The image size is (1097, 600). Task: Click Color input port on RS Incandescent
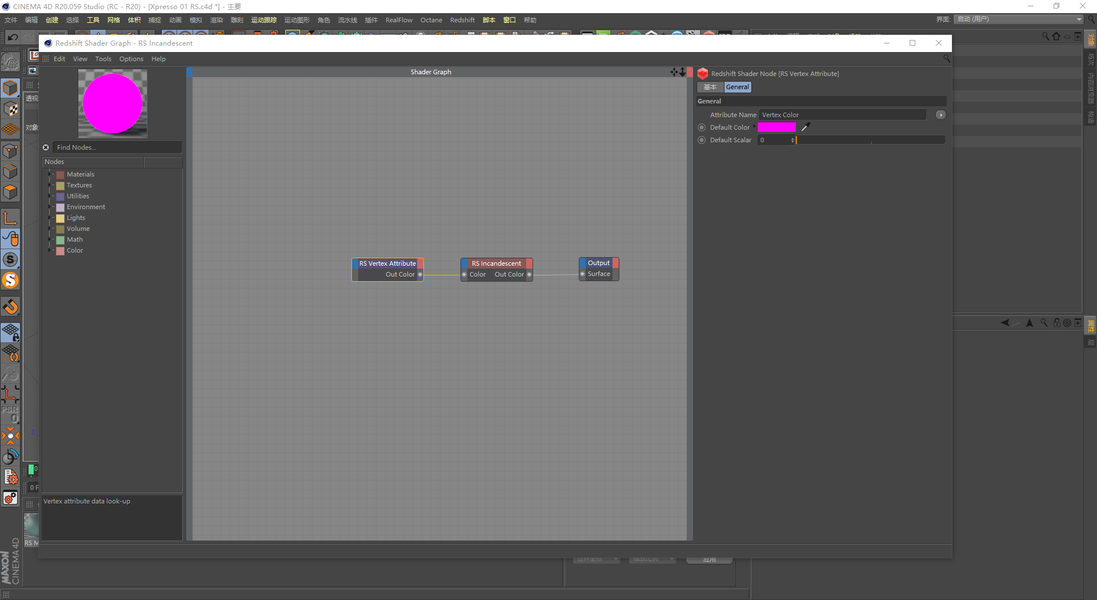(x=464, y=274)
